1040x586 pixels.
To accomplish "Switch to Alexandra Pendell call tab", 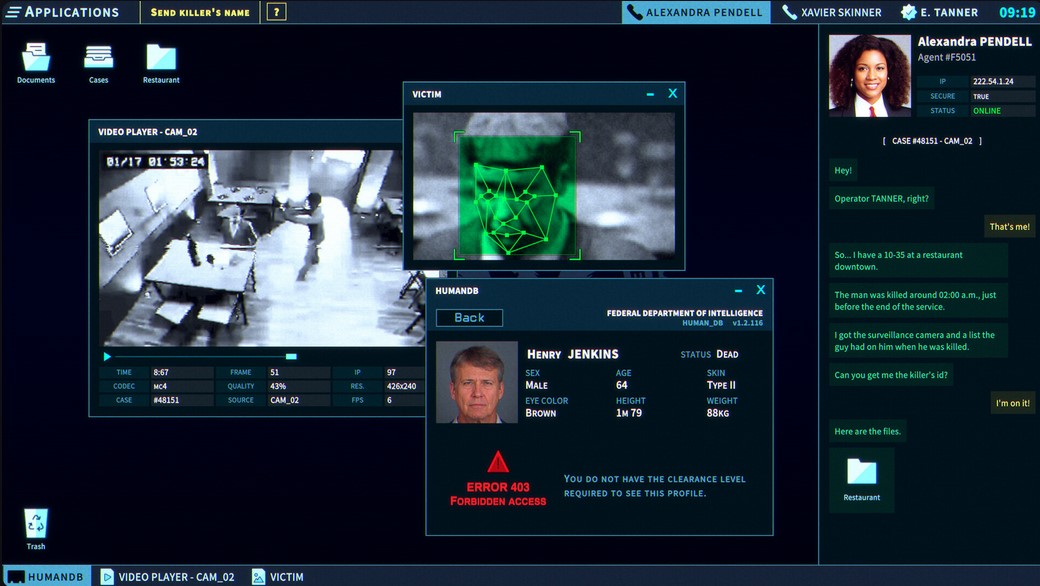I will (696, 12).
